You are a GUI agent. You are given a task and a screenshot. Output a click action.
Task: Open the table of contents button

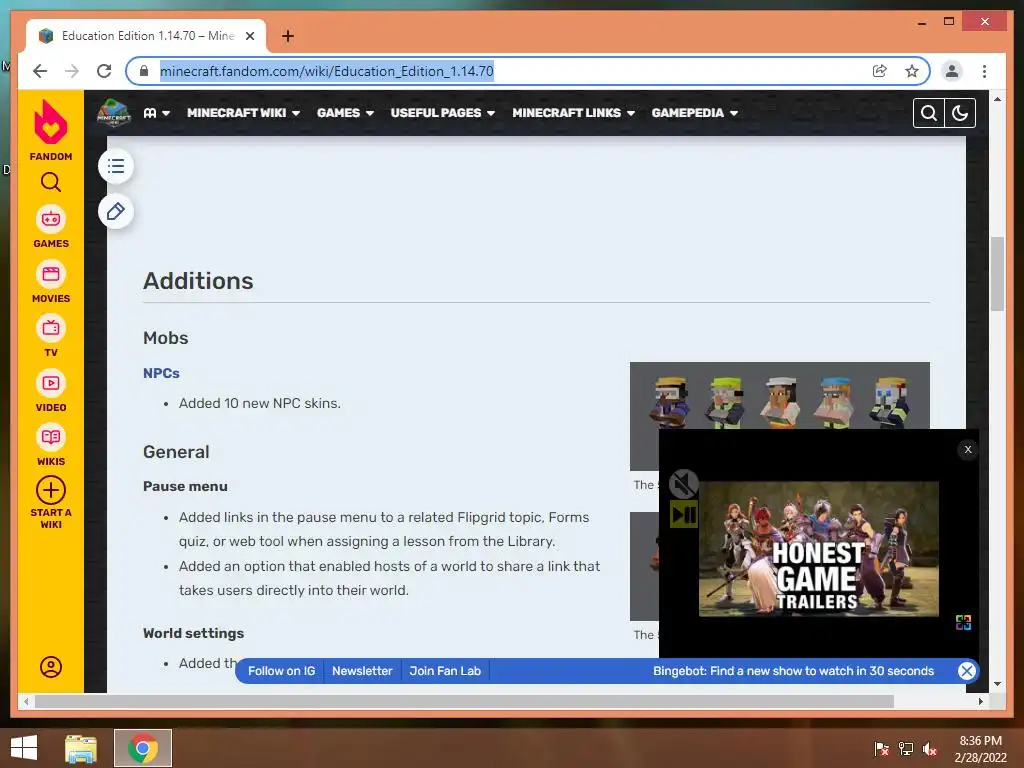pos(116,166)
